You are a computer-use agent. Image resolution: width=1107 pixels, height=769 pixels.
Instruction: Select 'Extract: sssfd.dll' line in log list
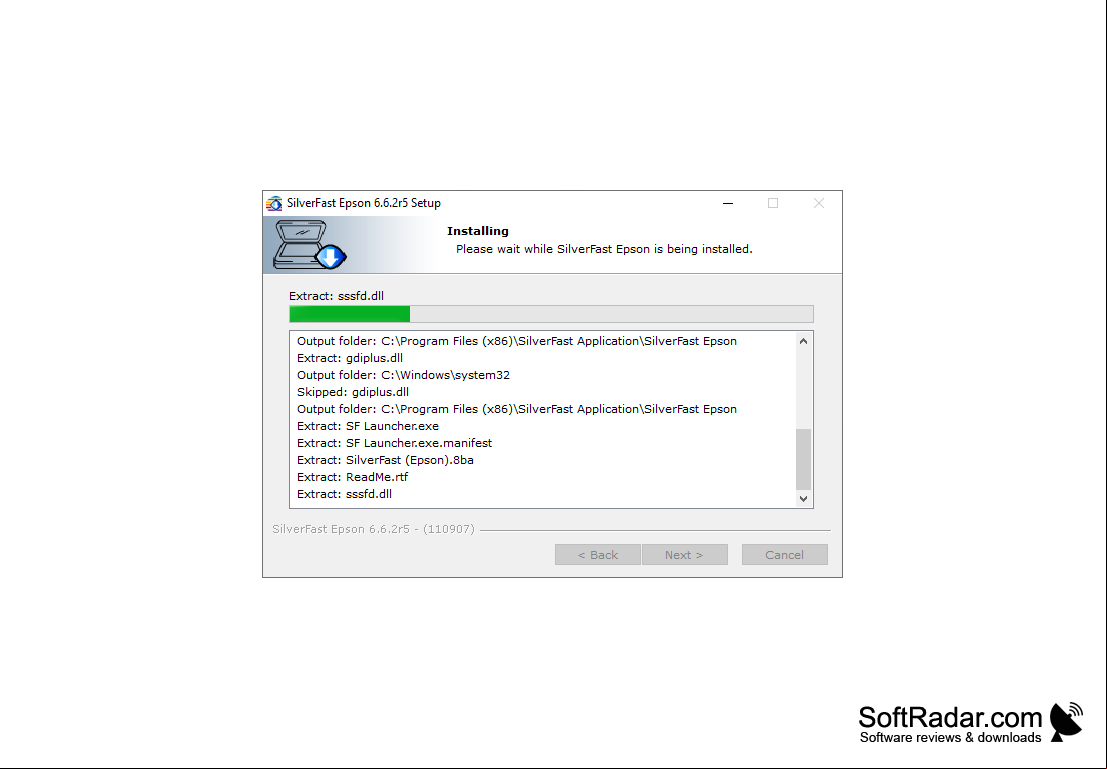(x=345, y=494)
